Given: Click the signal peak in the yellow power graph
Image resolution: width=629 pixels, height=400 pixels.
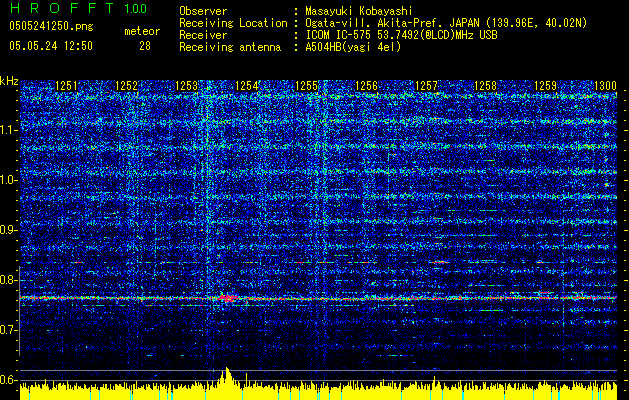Looking at the screenshot, I should click(226, 376).
